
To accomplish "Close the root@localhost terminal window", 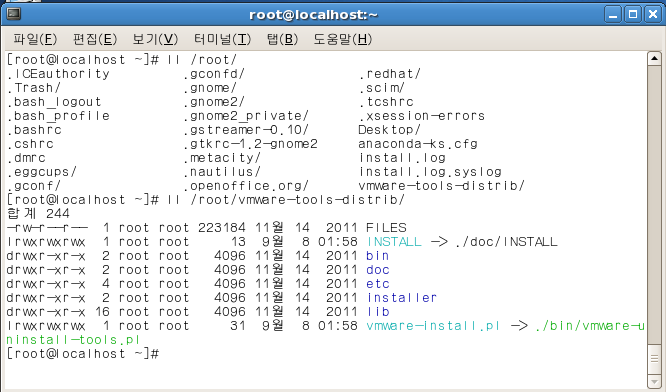I will click(653, 15).
